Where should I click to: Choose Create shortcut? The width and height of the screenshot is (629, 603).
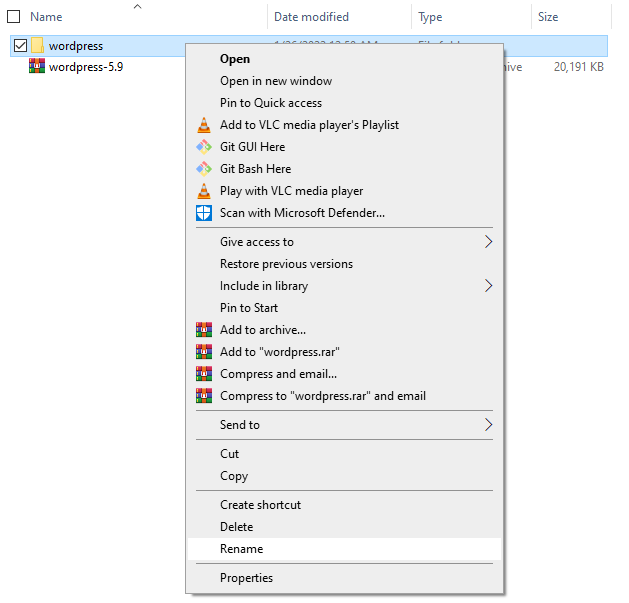click(x=344, y=505)
